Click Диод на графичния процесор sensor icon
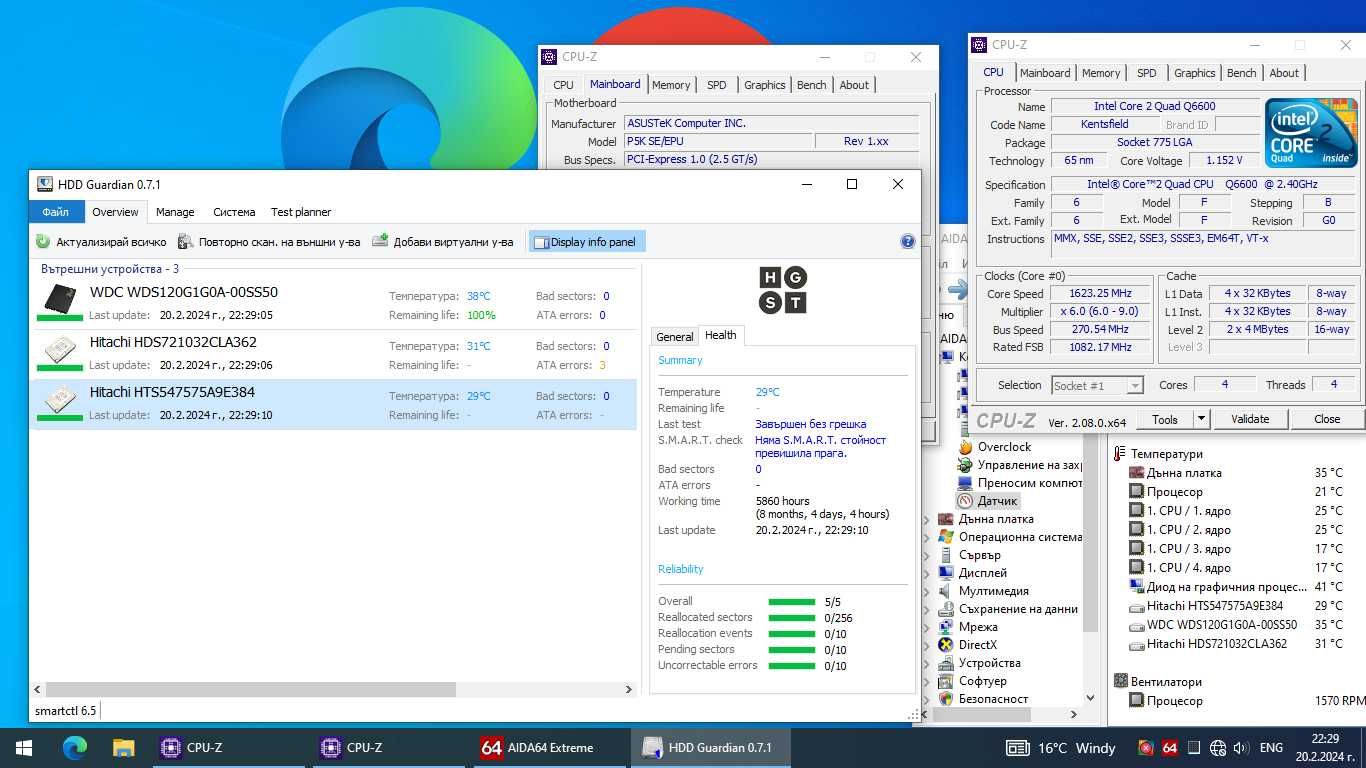The height and width of the screenshot is (768, 1366). coord(1136,587)
